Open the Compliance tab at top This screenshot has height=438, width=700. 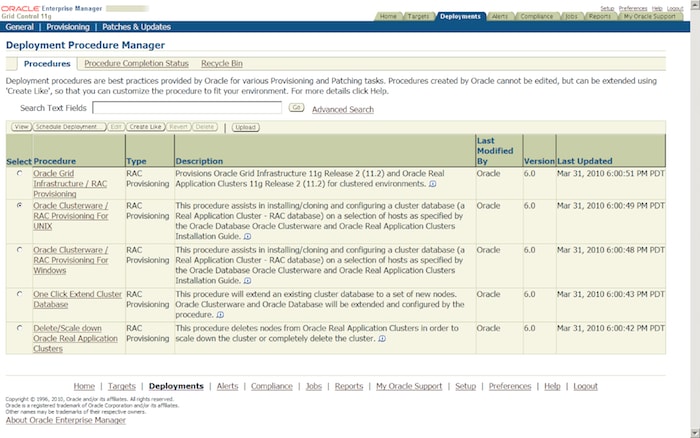[537, 17]
